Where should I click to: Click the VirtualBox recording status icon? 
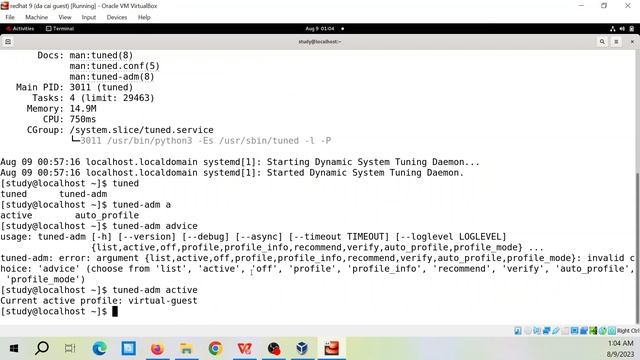tap(584, 331)
